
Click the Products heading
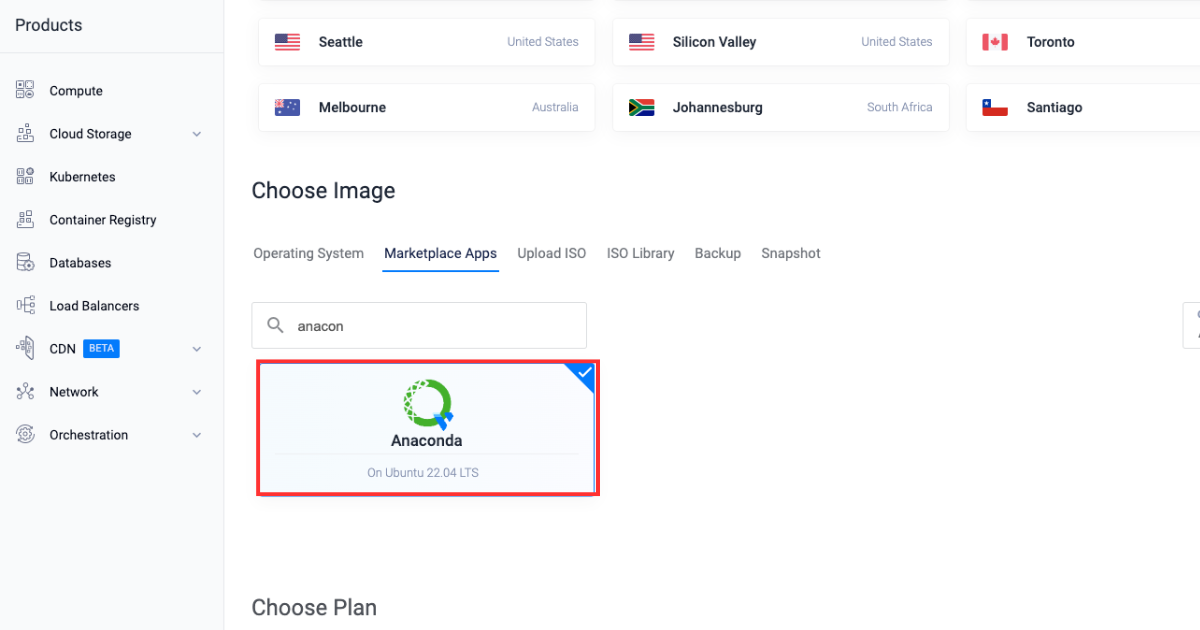pyautogui.click(x=49, y=25)
